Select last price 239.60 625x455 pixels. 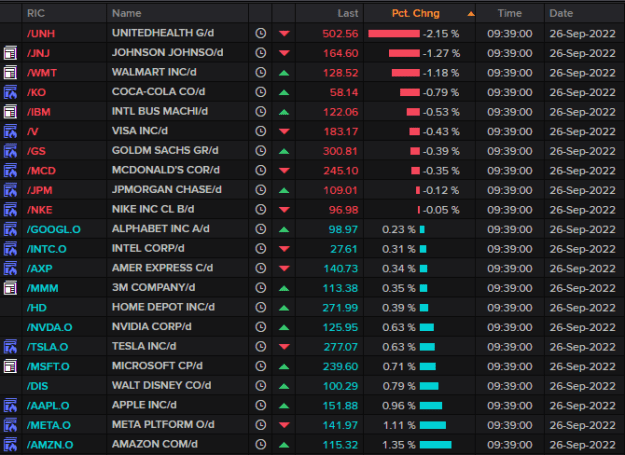[x=340, y=366]
